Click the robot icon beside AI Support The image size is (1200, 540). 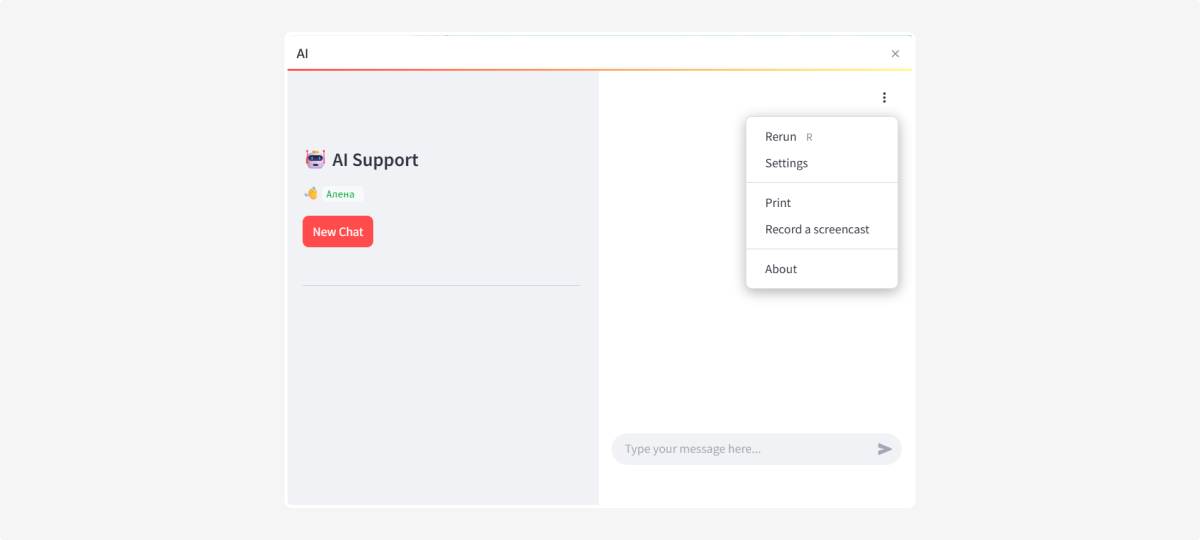[315, 160]
